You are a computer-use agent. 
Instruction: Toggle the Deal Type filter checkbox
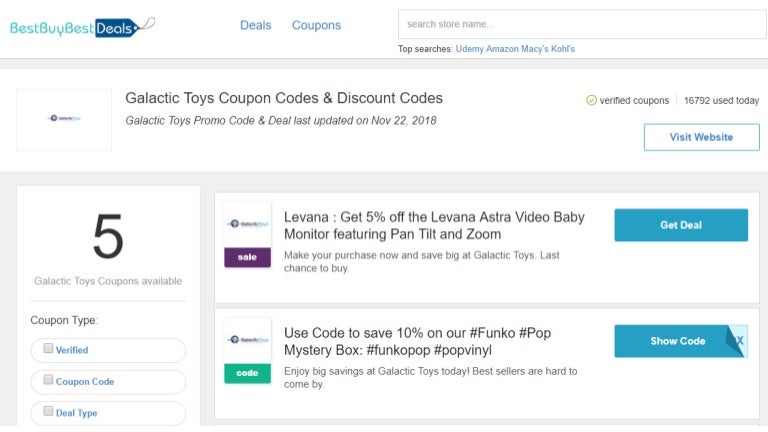[48, 412]
